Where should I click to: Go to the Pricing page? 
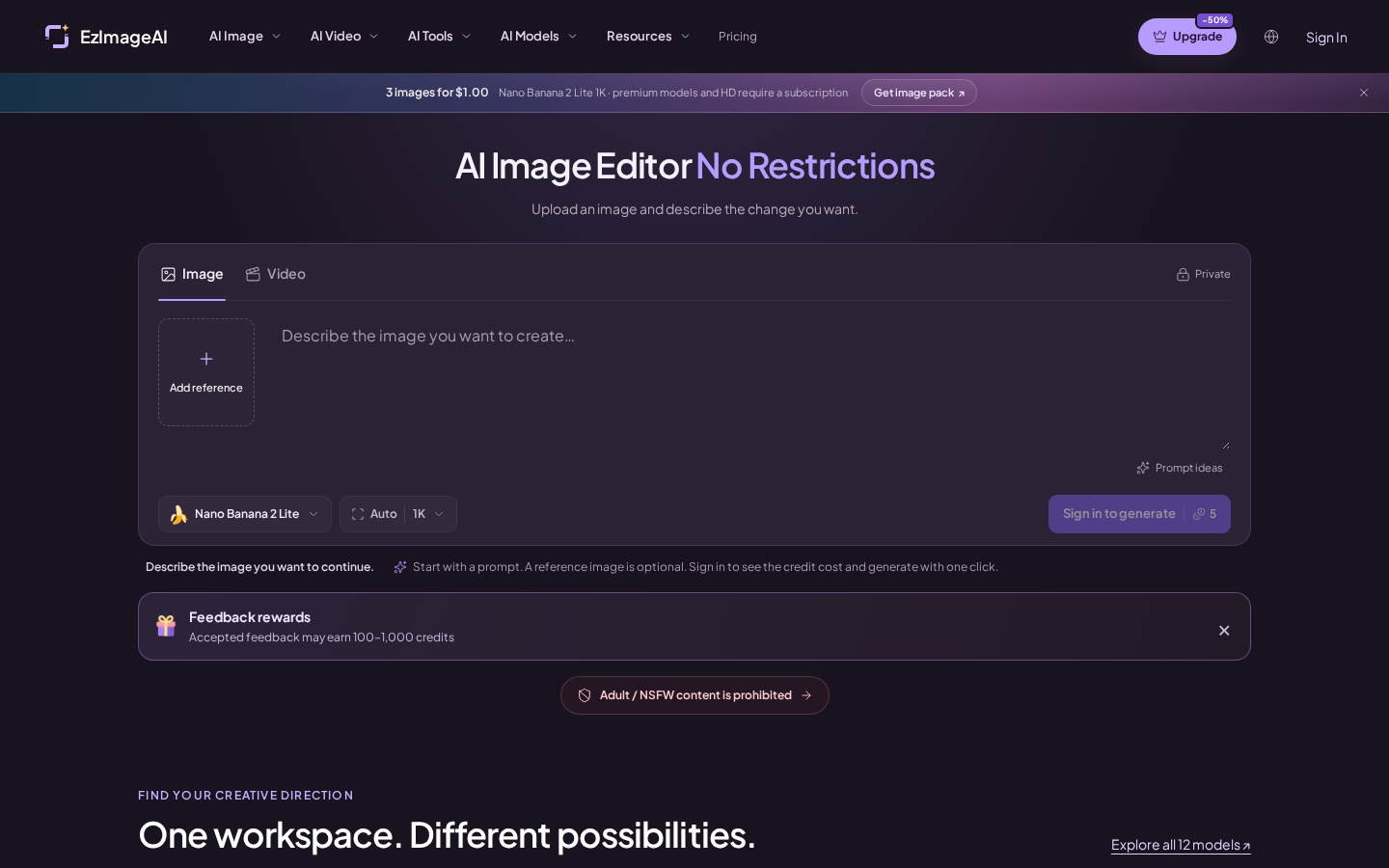click(x=738, y=37)
